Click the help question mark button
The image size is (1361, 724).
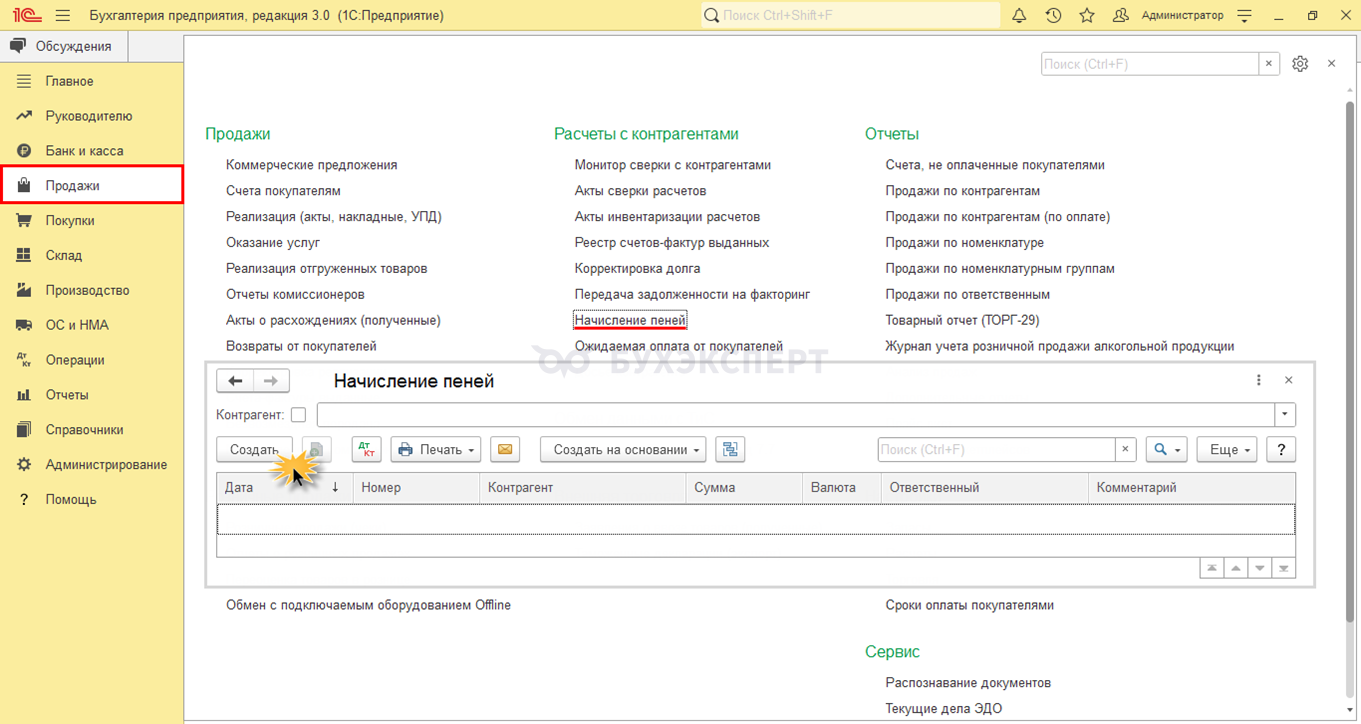pos(1281,450)
